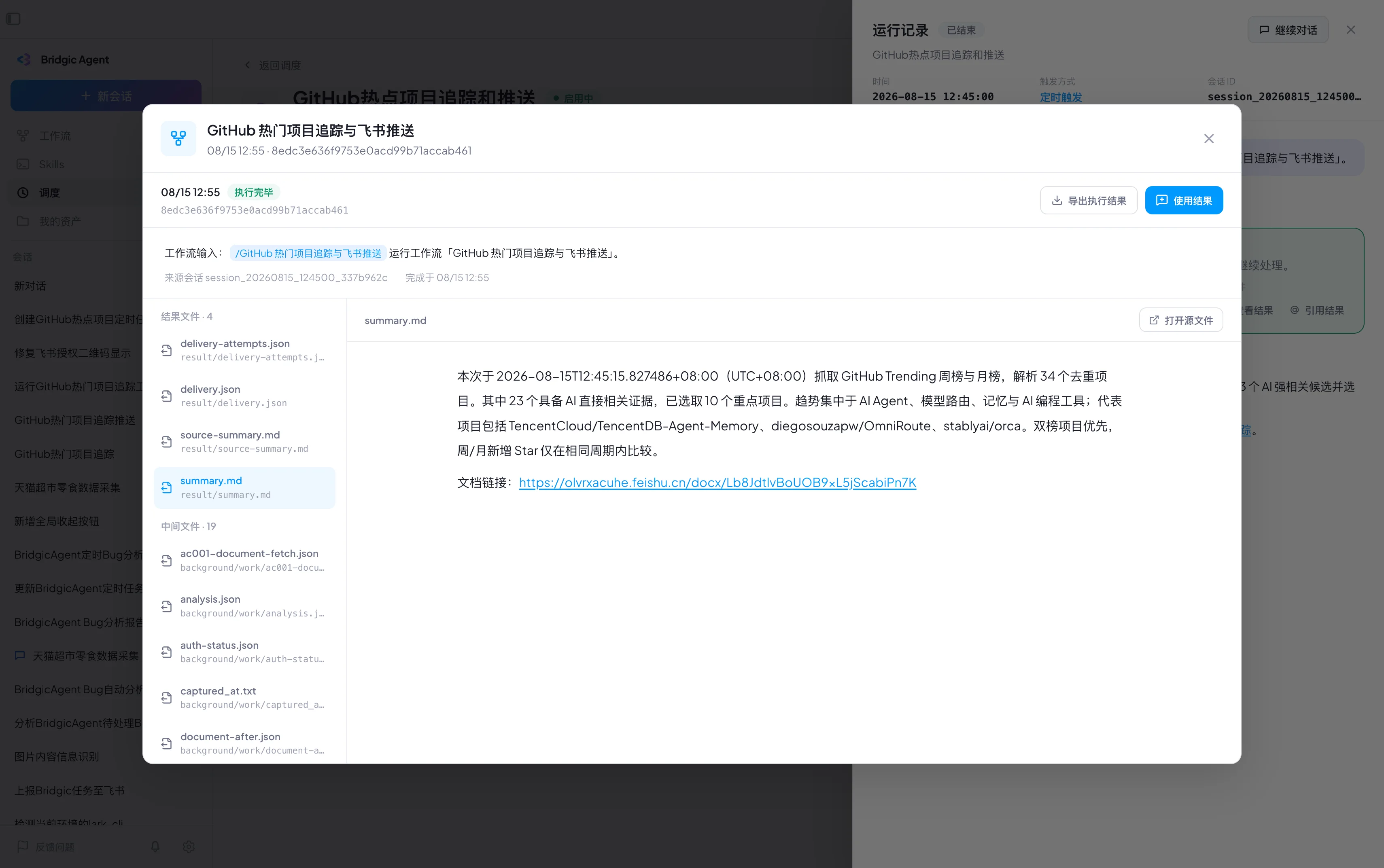Select delivery-attempts.json result file
The height and width of the screenshot is (868, 1384).
[245, 350]
